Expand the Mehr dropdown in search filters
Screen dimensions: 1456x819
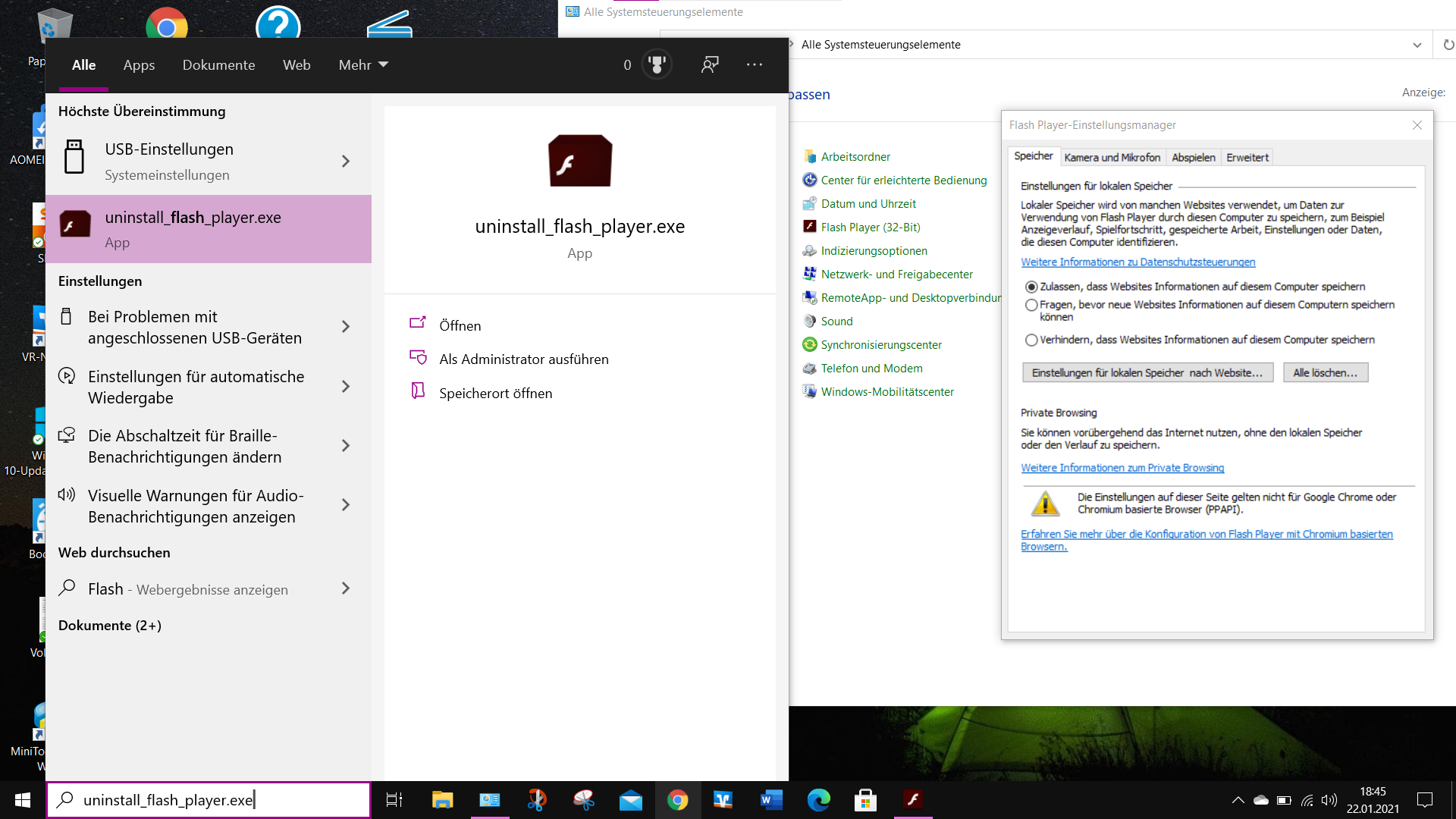click(363, 64)
